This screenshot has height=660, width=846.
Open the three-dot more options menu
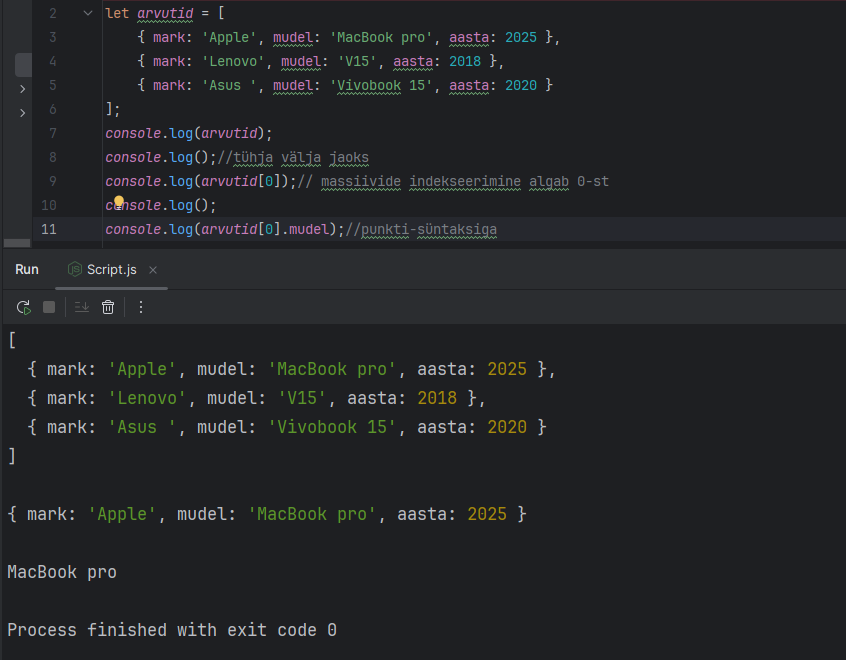pyautogui.click(x=141, y=307)
